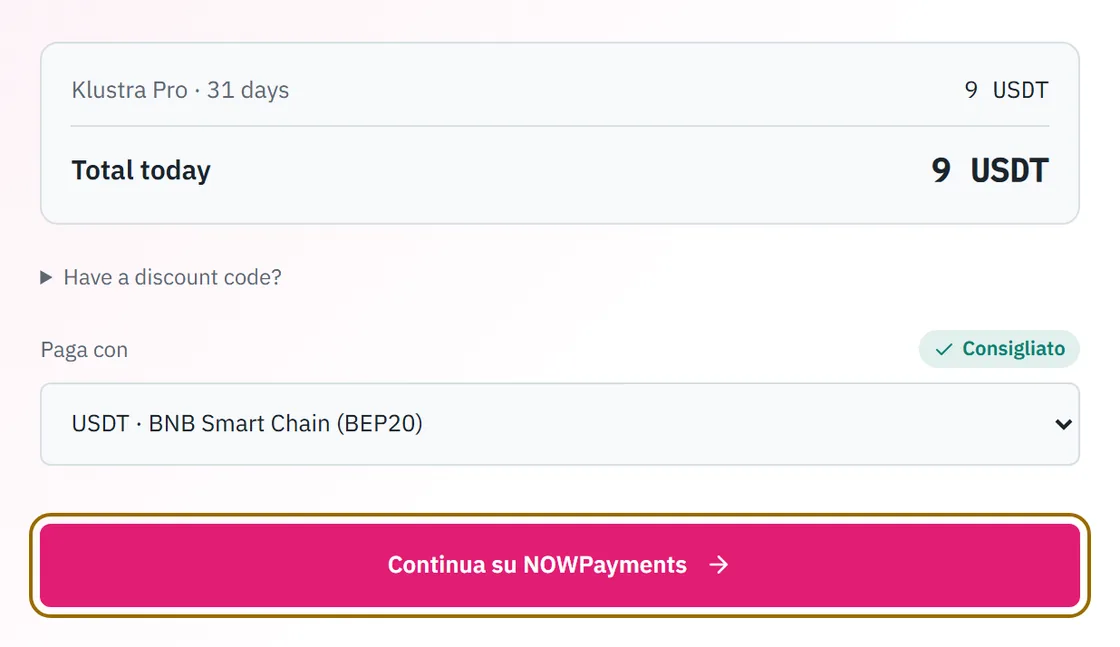Select the Consigliato recommended badge

click(999, 348)
